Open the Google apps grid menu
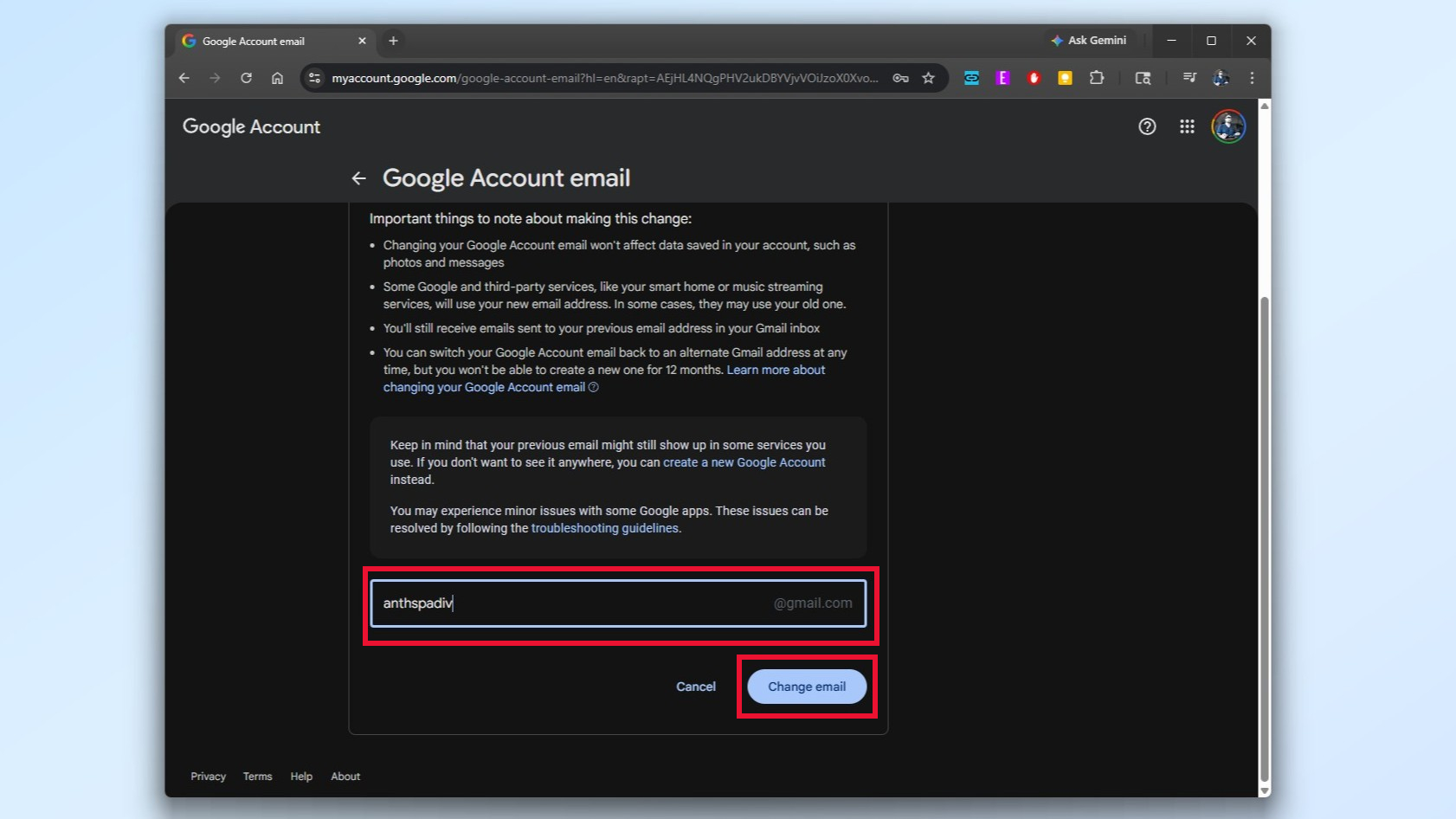Screen dimensions: 1456x819 tap(1187, 126)
